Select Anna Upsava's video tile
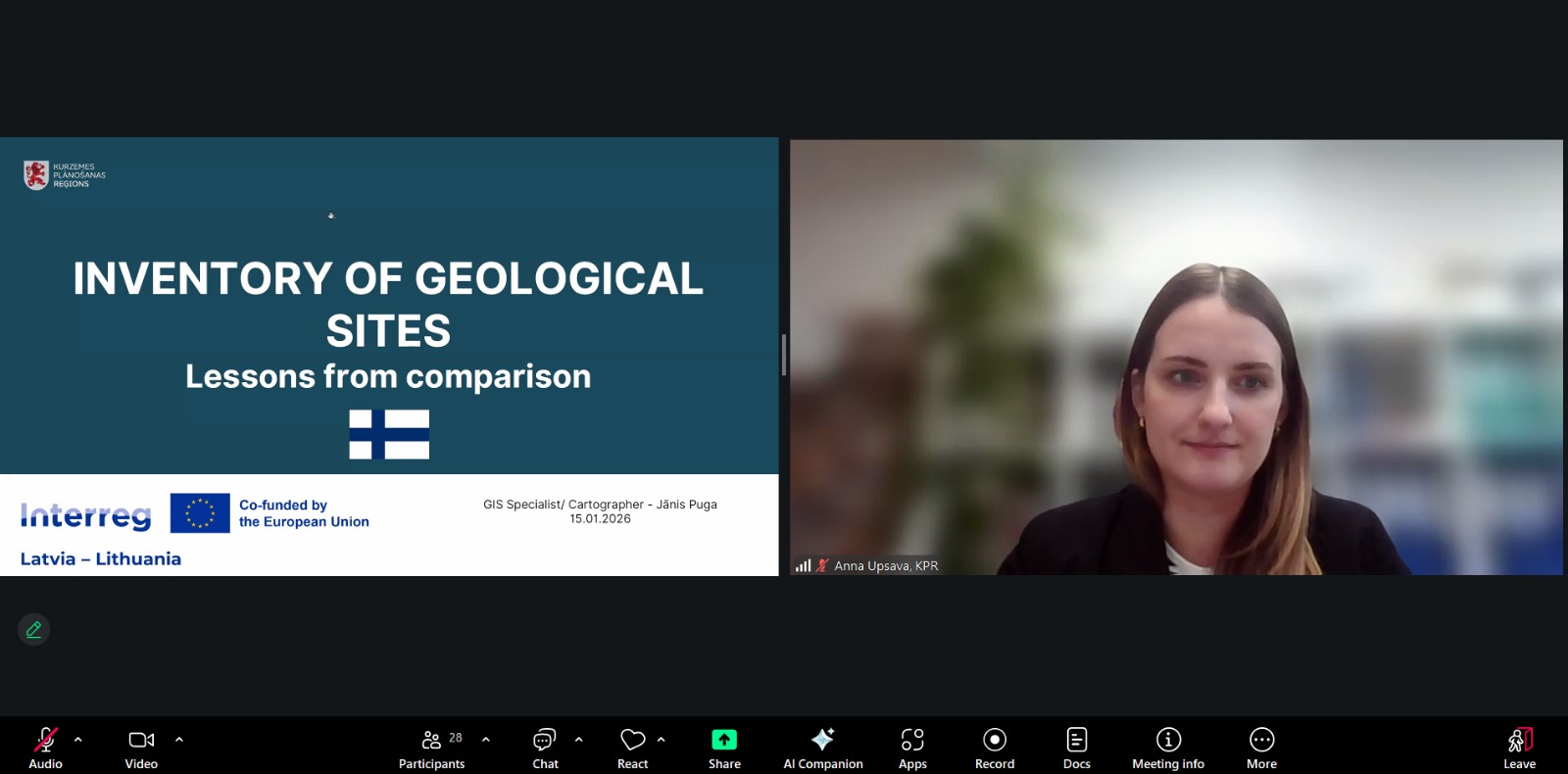 tap(1176, 357)
